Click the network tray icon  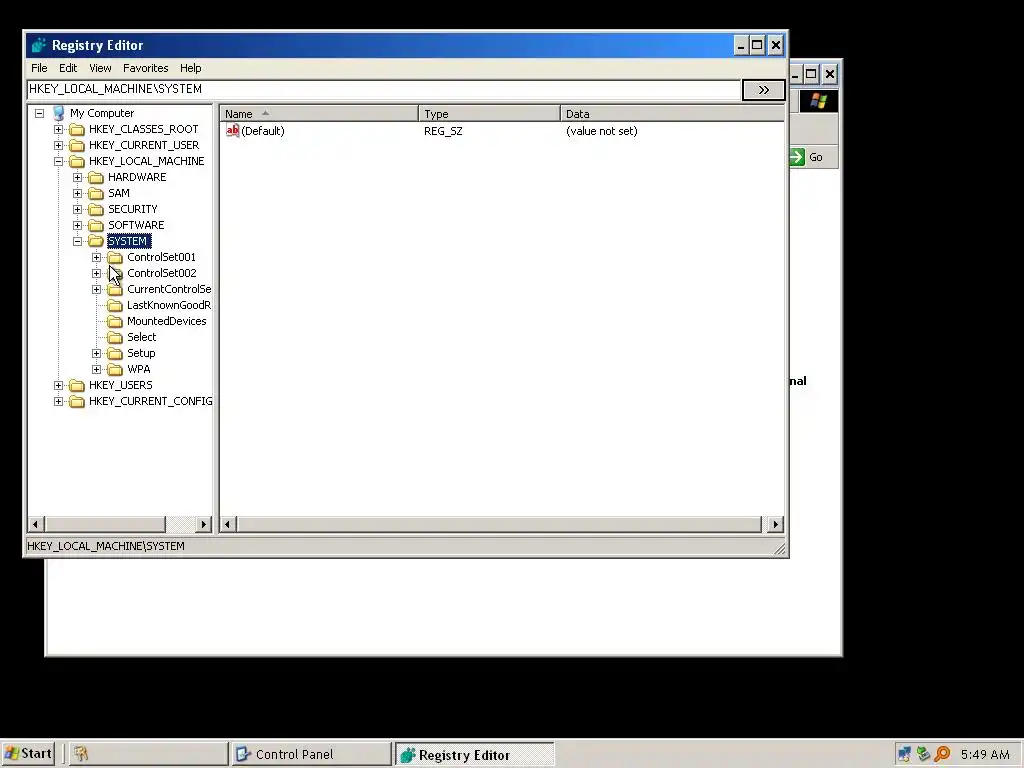[x=904, y=754]
